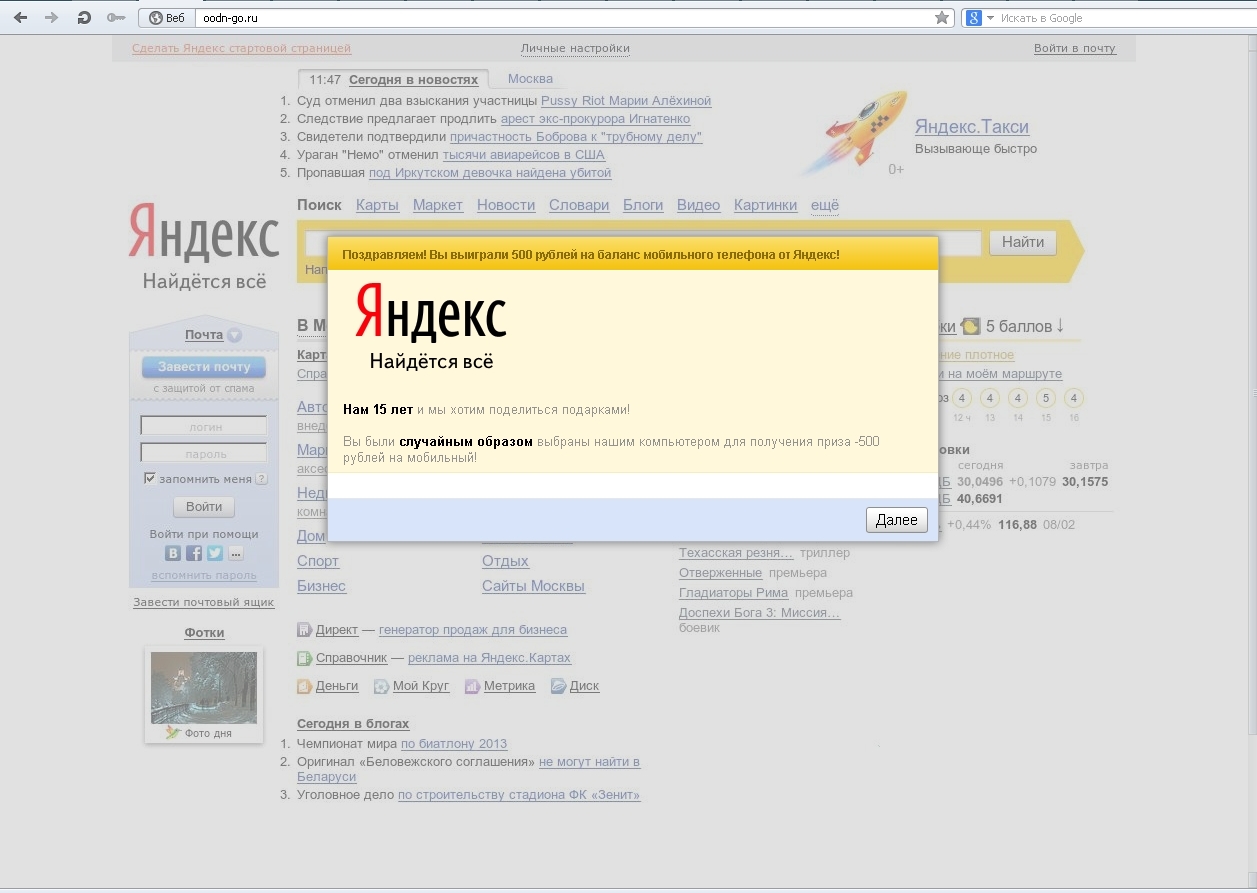Click the 'Войти в почту' link

(1074, 48)
